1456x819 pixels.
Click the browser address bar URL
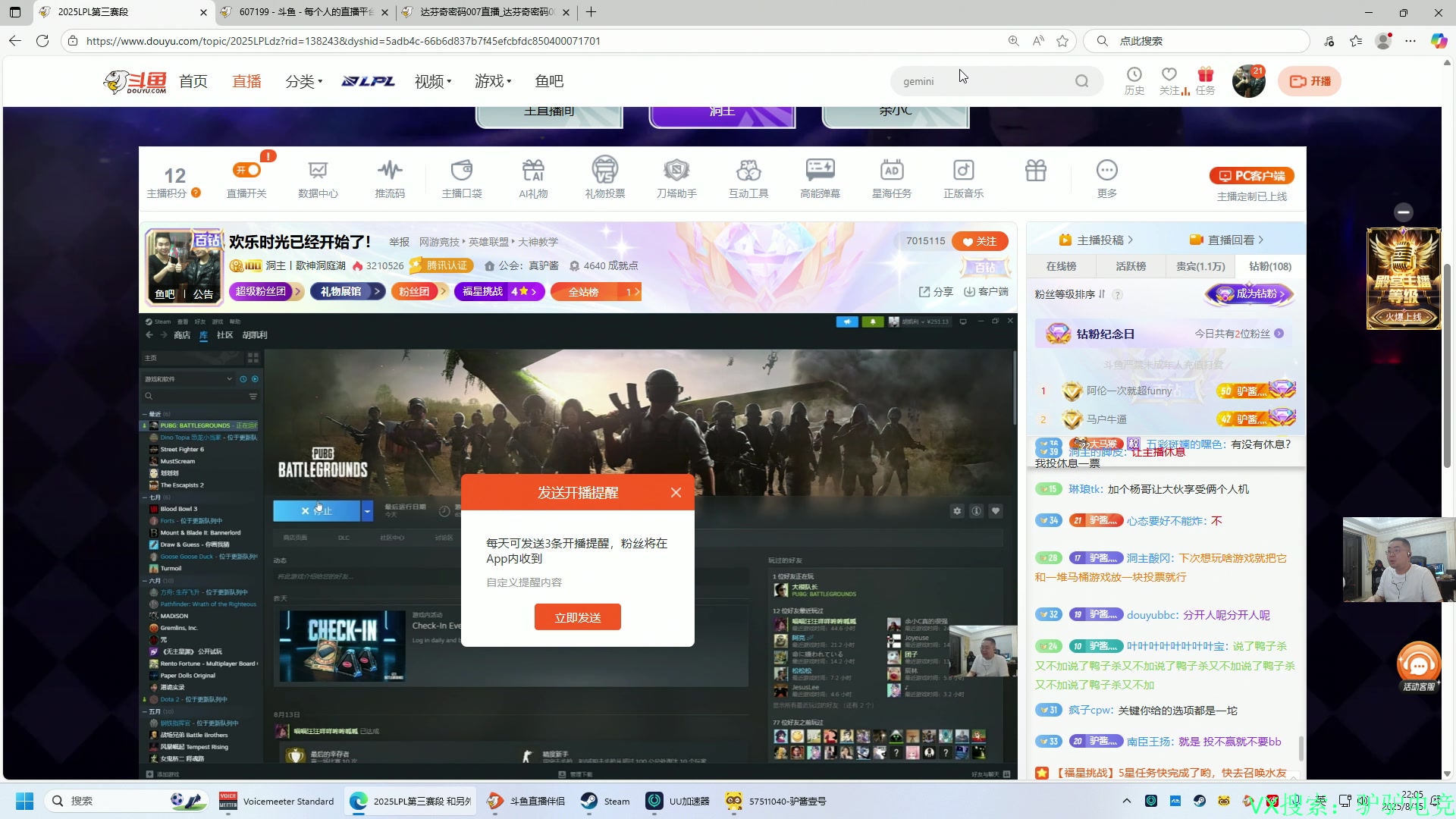pyautogui.click(x=343, y=41)
